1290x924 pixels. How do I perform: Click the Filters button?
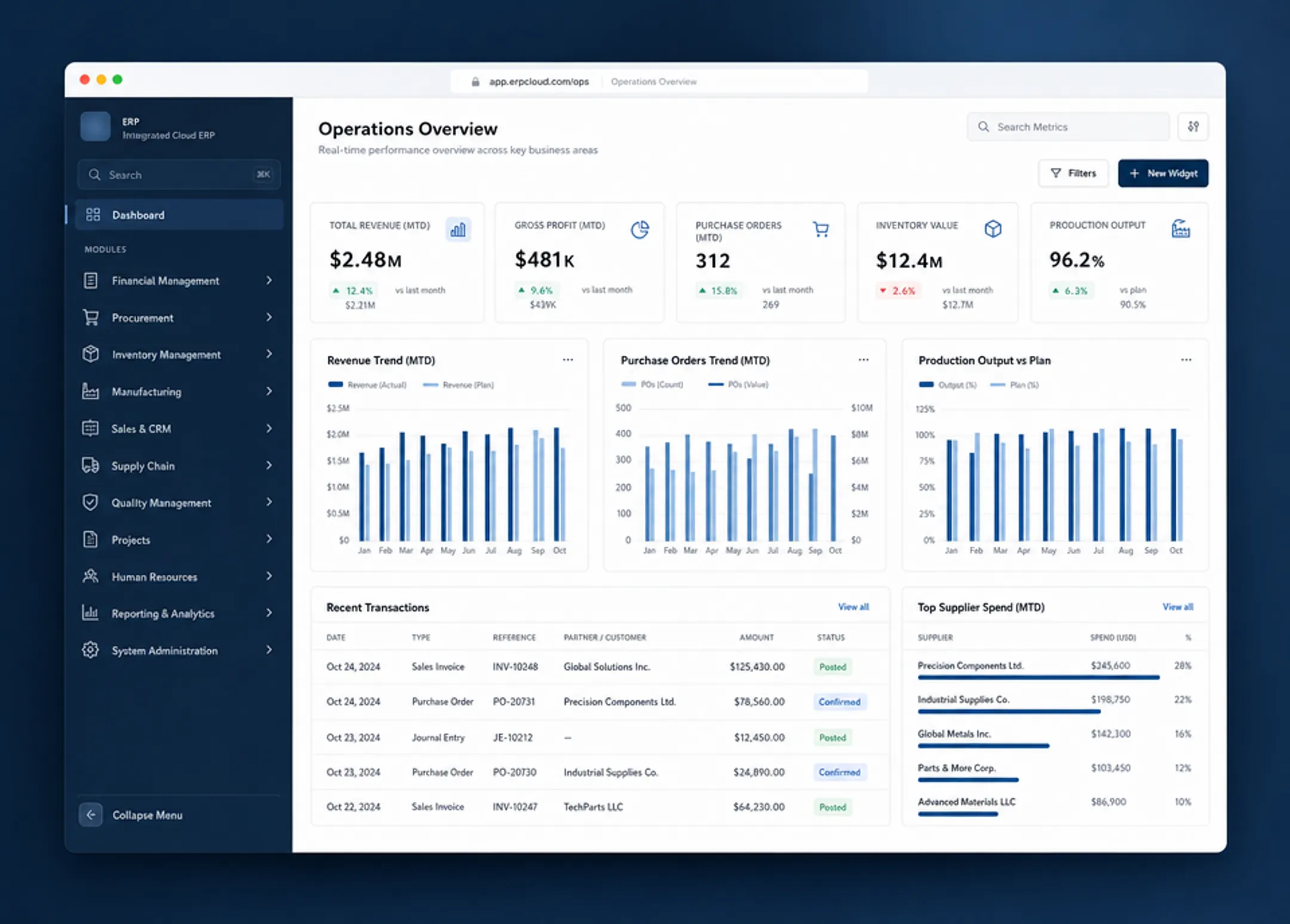pos(1073,173)
